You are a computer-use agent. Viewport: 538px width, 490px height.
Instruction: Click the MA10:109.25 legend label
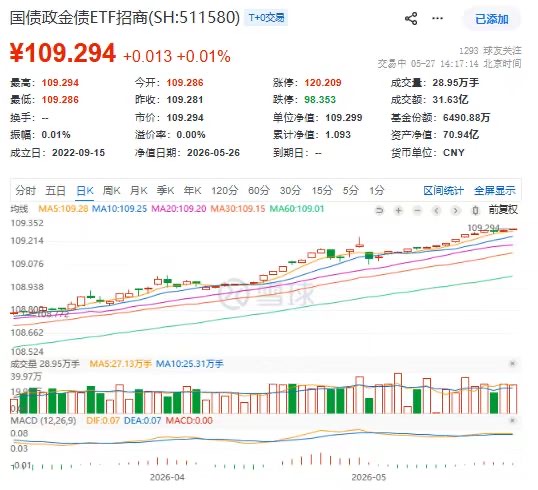pos(119,209)
